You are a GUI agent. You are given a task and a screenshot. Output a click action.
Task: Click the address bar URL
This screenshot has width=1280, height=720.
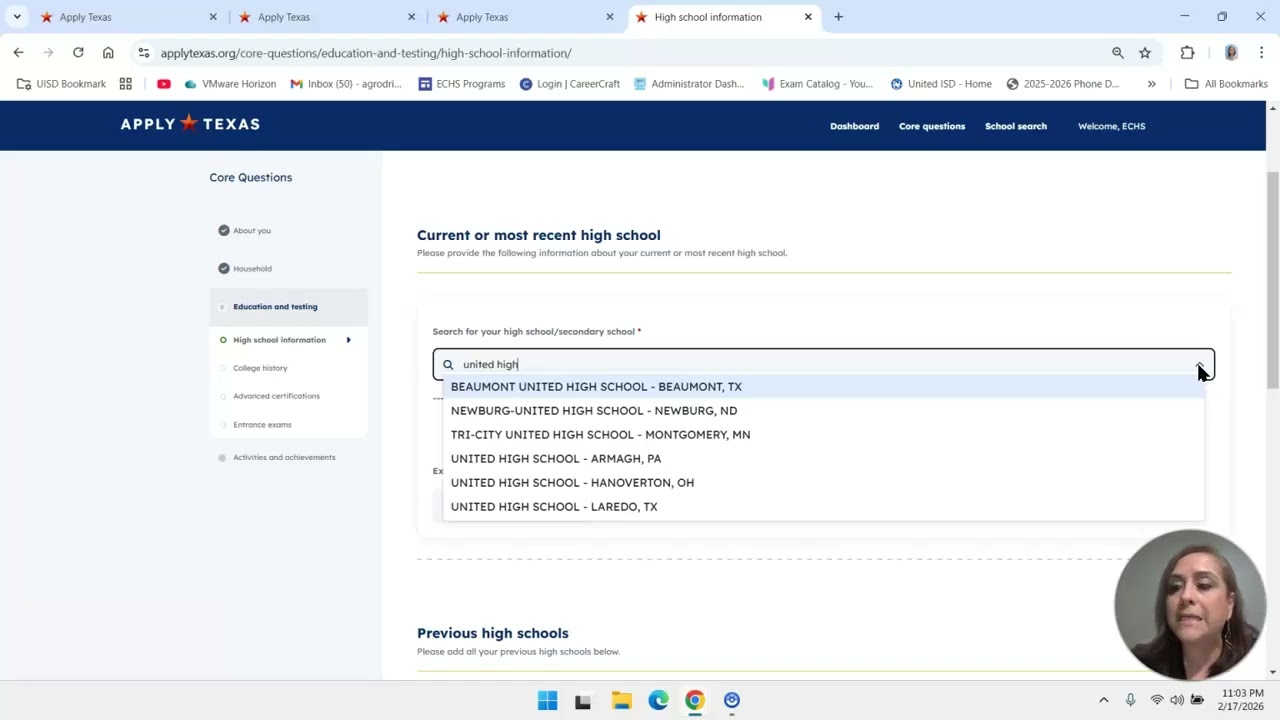pos(366,53)
